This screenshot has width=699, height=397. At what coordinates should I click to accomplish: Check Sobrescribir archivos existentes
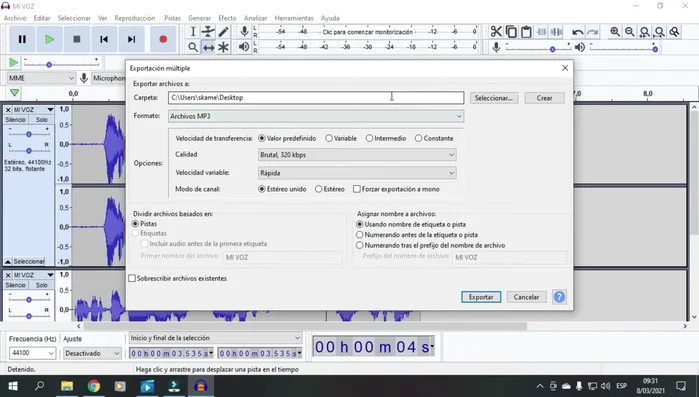[x=177, y=278]
